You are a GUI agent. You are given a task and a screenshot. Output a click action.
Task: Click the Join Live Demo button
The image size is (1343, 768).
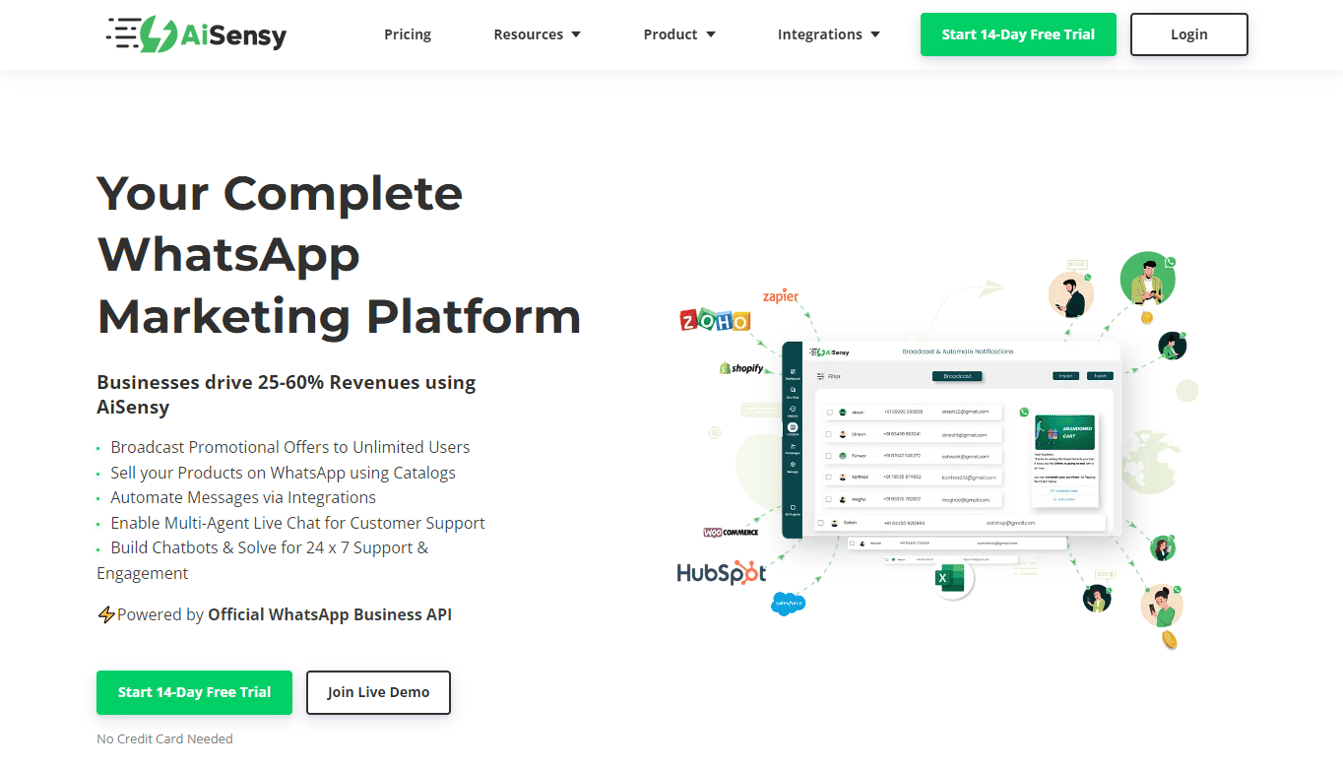click(x=378, y=692)
